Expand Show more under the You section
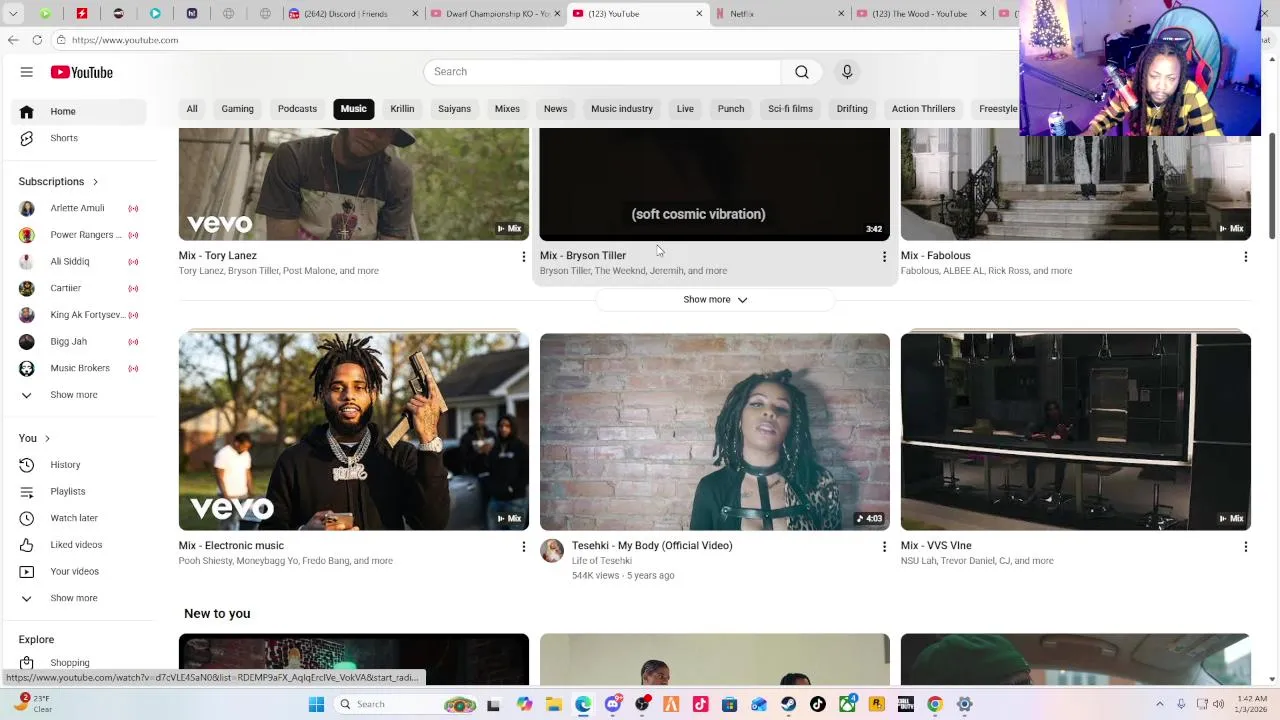The image size is (1280, 720). point(80,598)
